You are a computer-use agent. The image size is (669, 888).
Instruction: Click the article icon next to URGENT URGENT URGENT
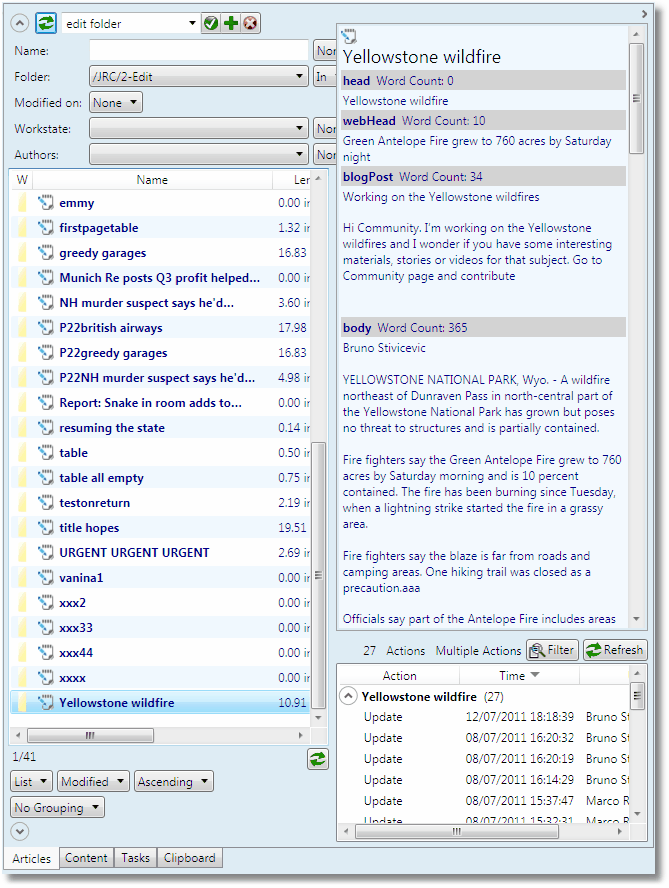point(45,552)
